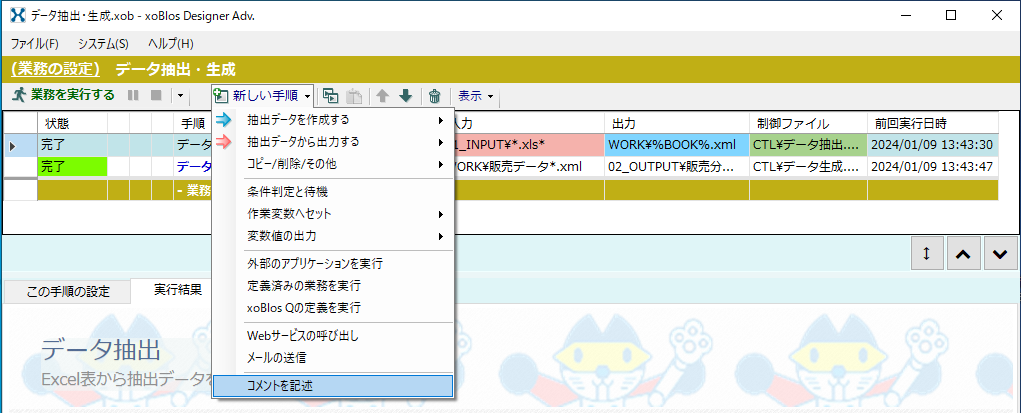Select メールの送信 menu entry
The image size is (1021, 413).
pos(333,357)
